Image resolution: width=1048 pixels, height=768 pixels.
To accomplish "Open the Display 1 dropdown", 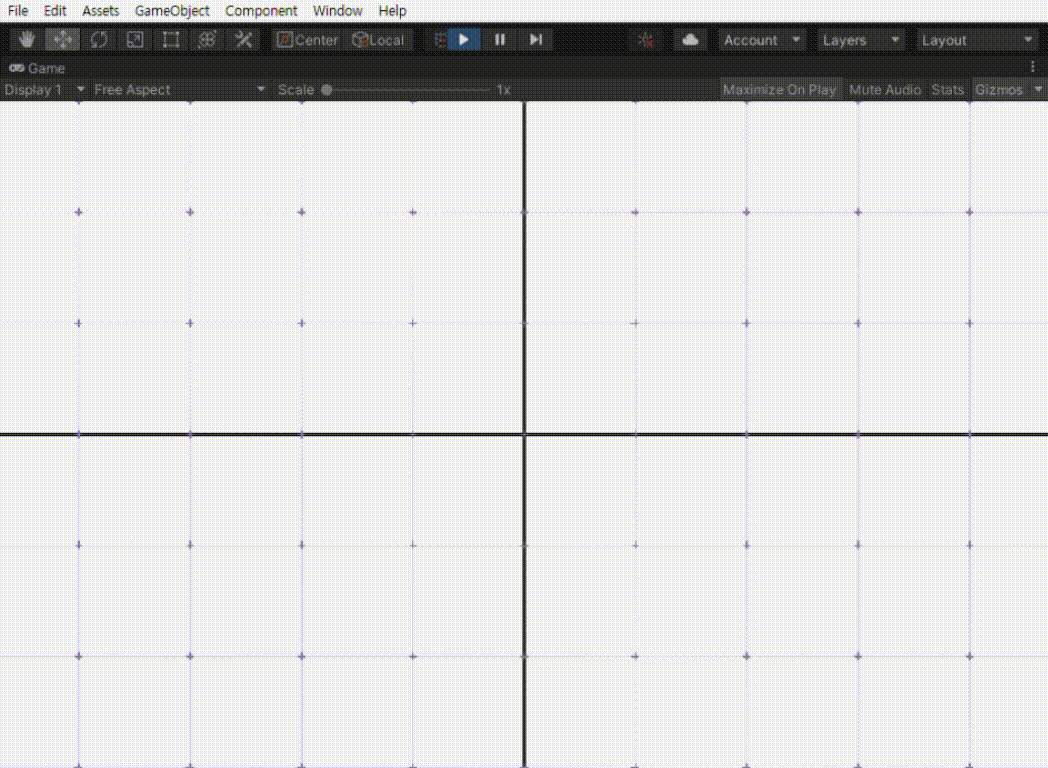I will (44, 90).
